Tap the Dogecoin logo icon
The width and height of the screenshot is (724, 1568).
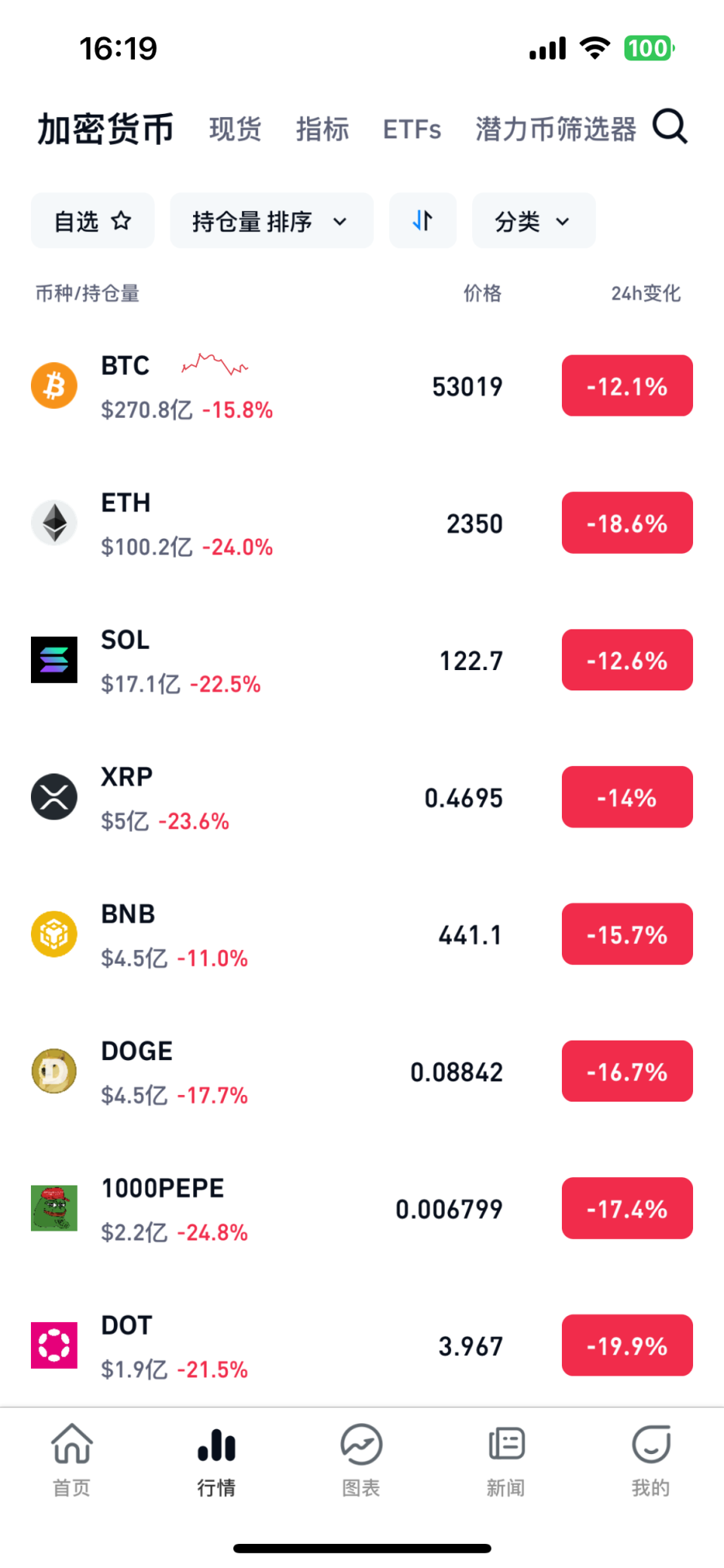tap(54, 1071)
